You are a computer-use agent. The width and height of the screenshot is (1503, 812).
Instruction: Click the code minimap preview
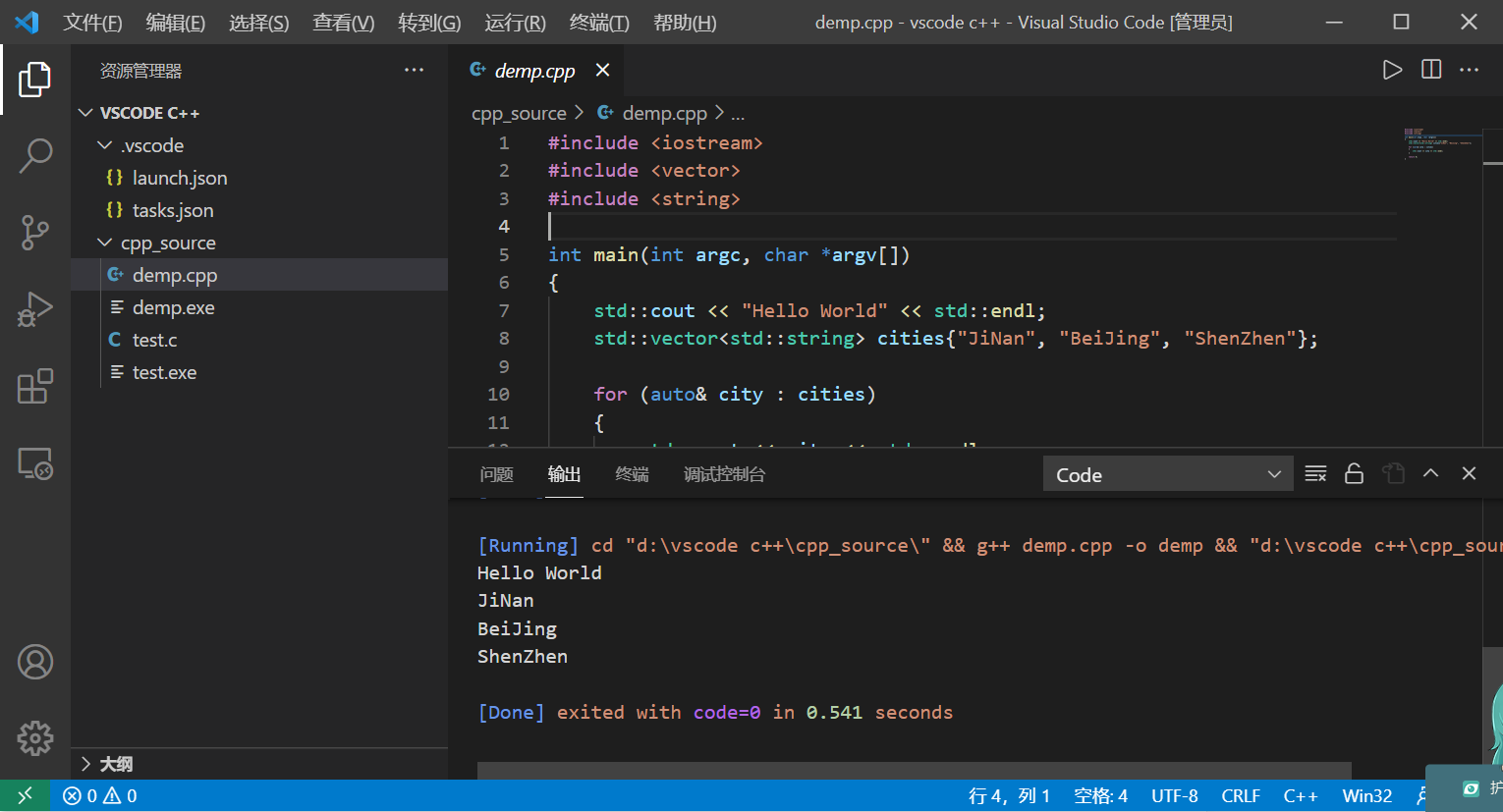(1439, 143)
